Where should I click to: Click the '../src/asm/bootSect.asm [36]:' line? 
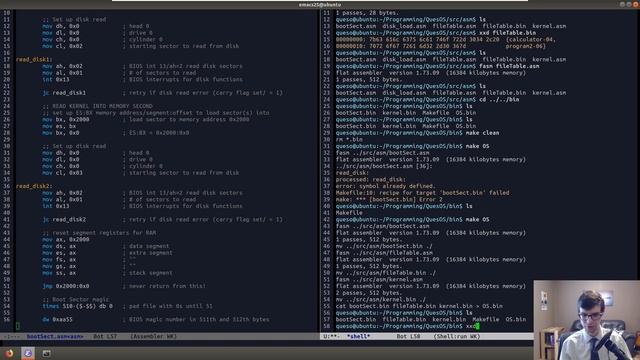coord(384,166)
